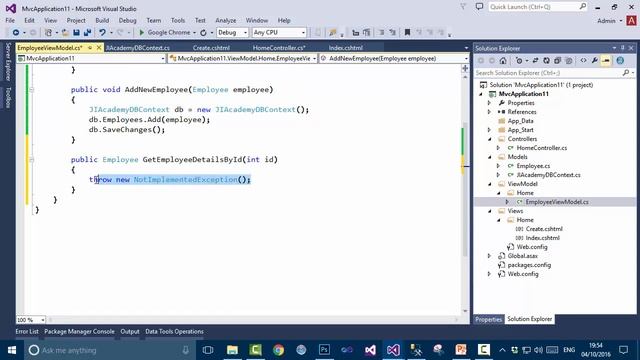Expand the Global.asax node
This screenshot has width=640, height=360.
click(x=489, y=256)
